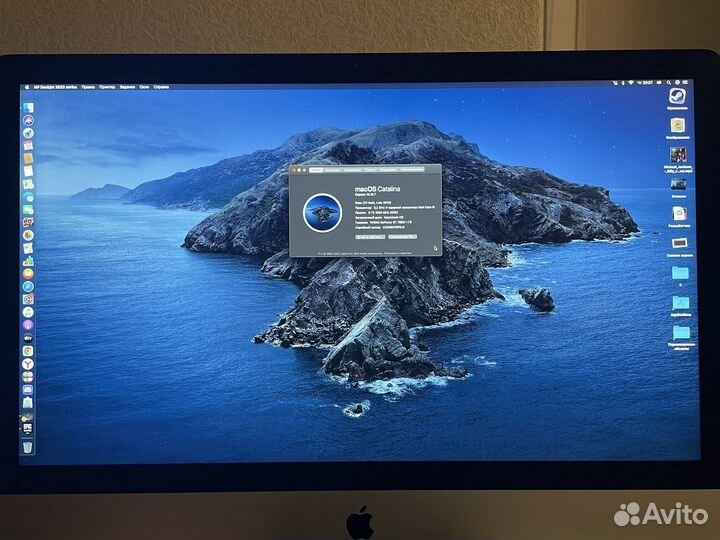Launch Safari compass icon in Dock

pos(28,287)
